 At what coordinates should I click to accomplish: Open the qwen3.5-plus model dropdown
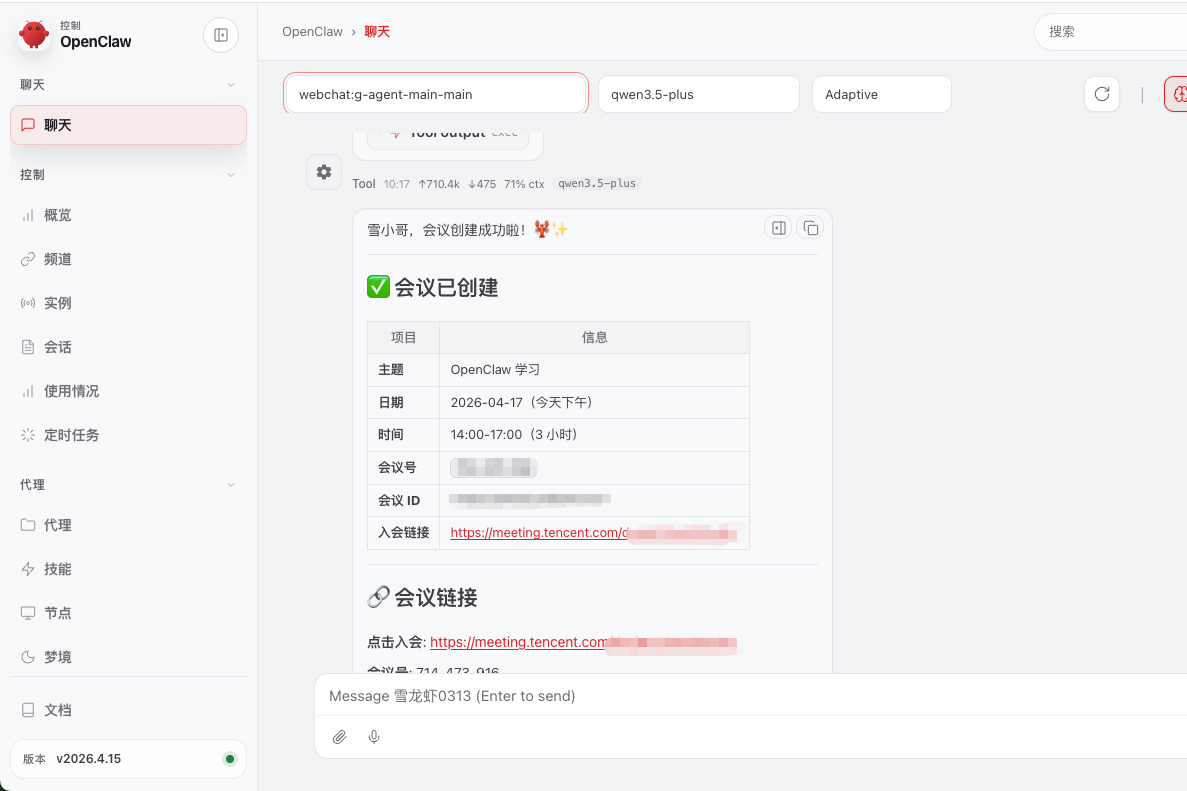(x=698, y=94)
